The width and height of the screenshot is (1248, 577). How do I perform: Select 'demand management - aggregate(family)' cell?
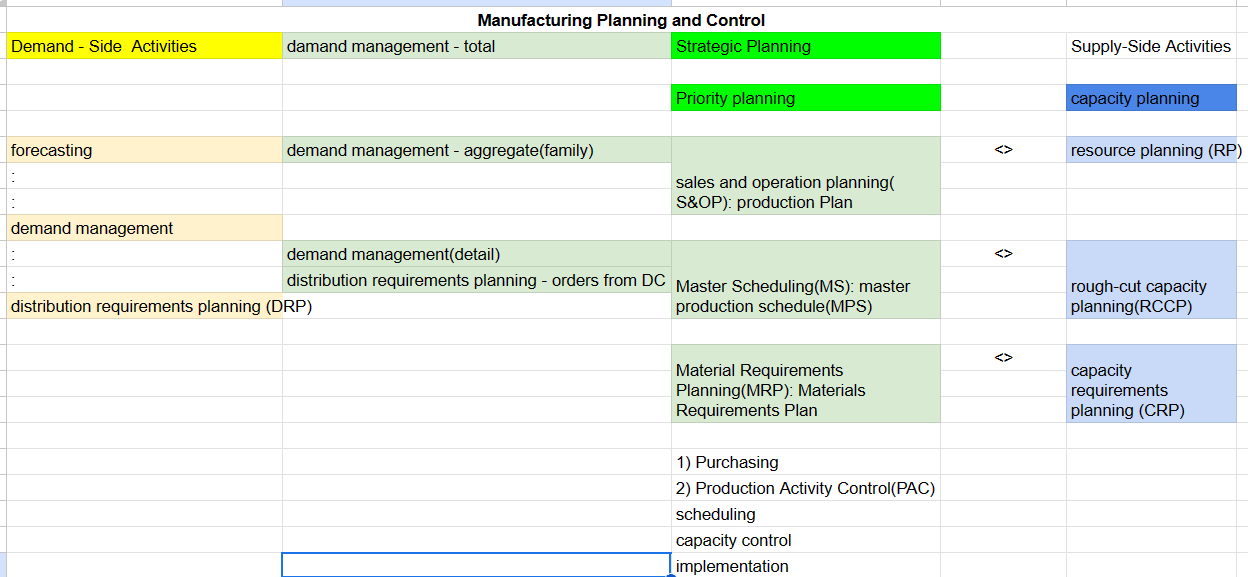(477, 150)
